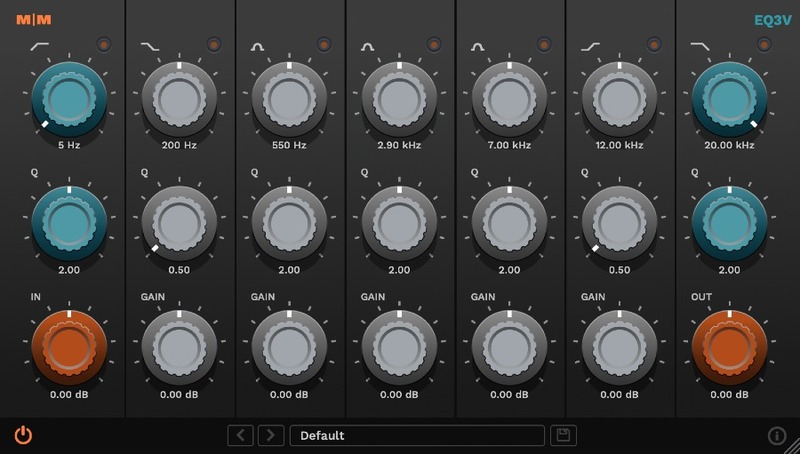The height and width of the screenshot is (454, 800).
Task: Click the GAIN knob of the 550 Hz band
Action: [289, 348]
